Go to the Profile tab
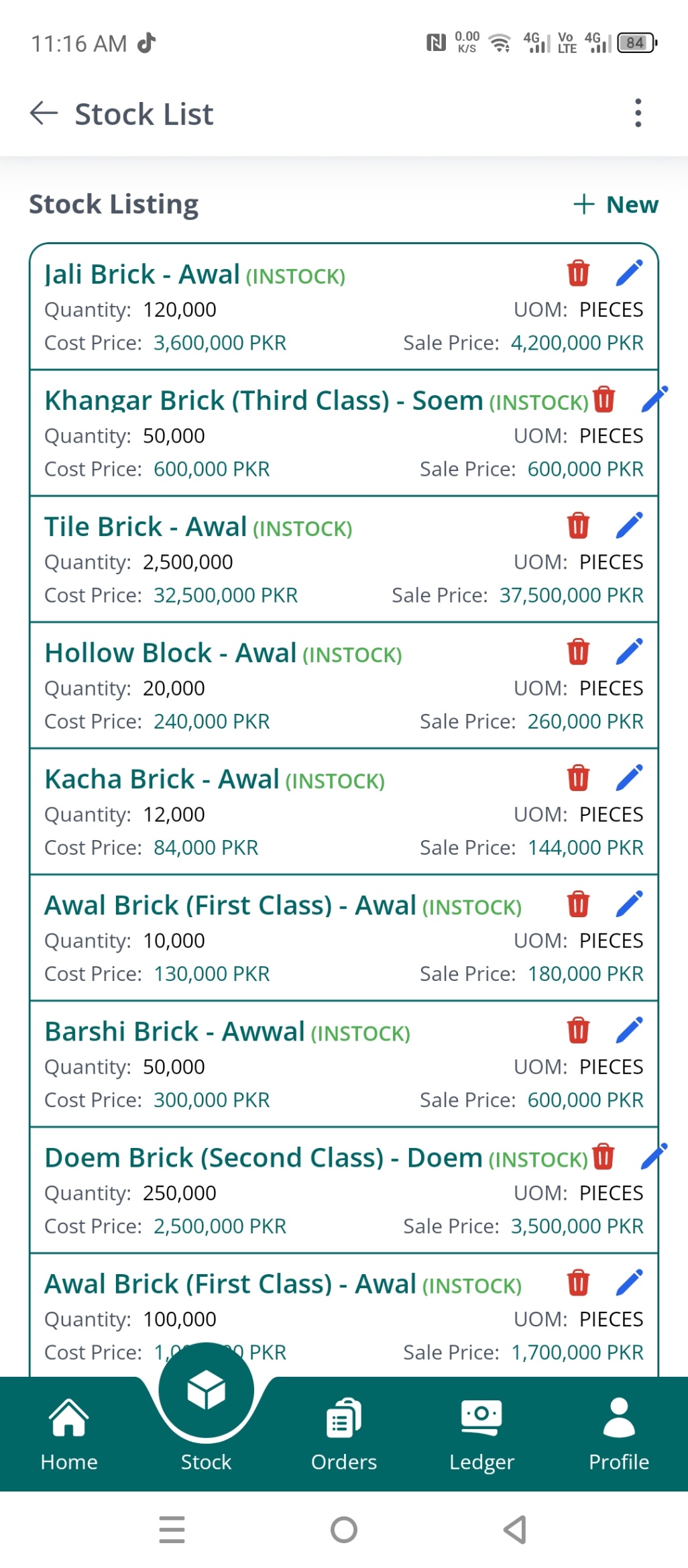The image size is (688, 1568). (619, 1434)
